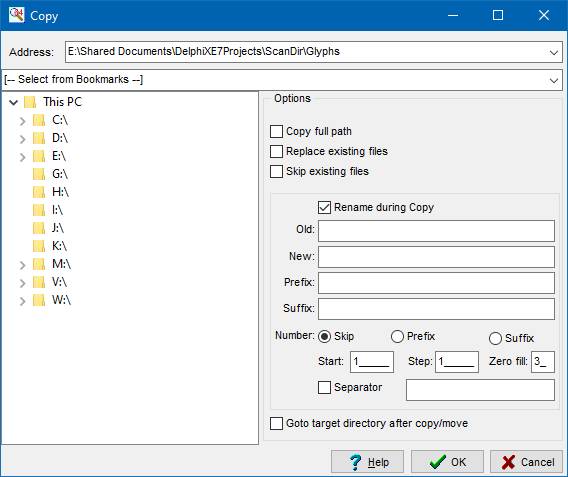Click the This PC folder icon
The image size is (568, 477).
tap(30, 102)
